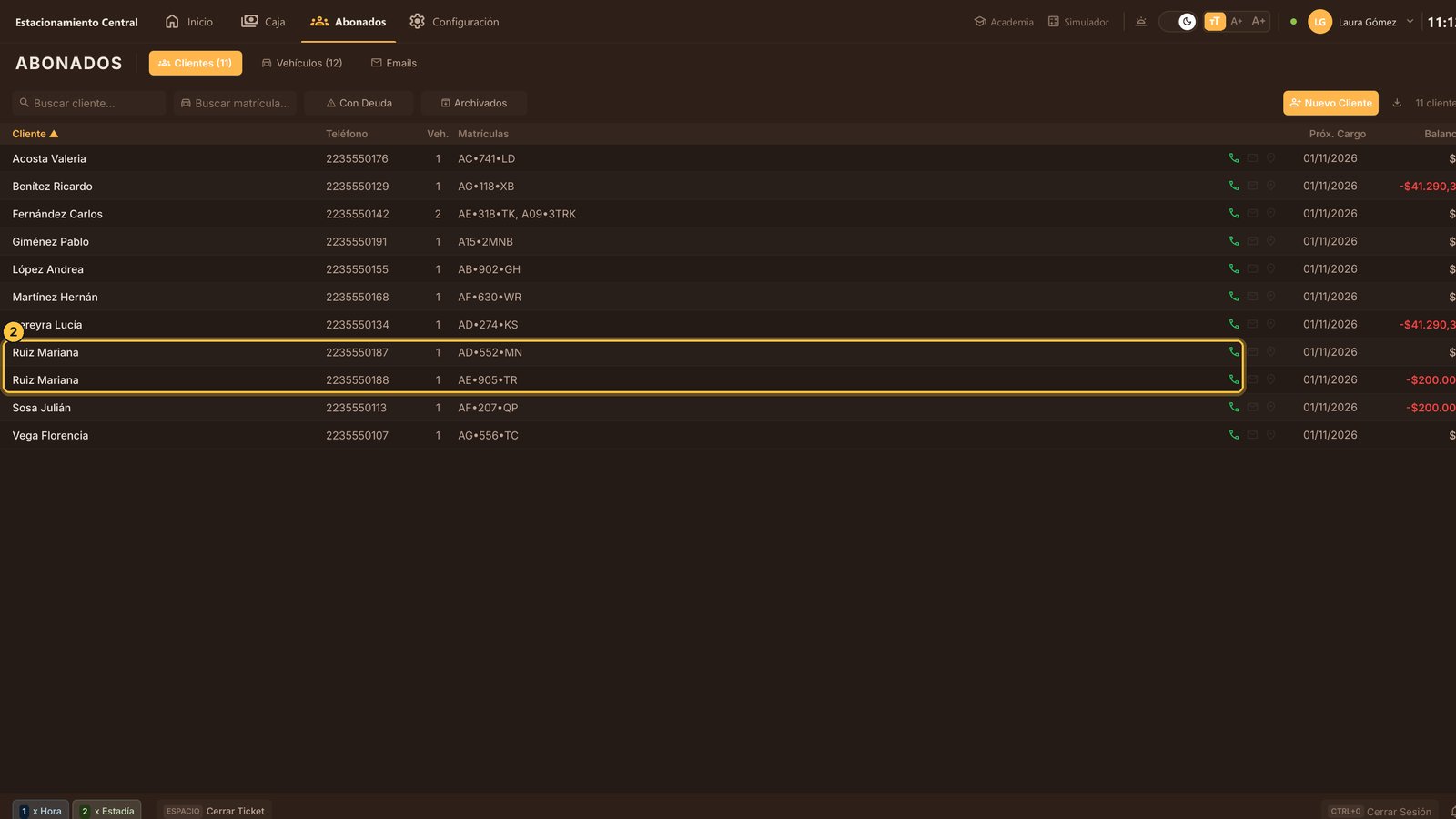Click the location pin in Sosa Julián's row

point(1270,408)
